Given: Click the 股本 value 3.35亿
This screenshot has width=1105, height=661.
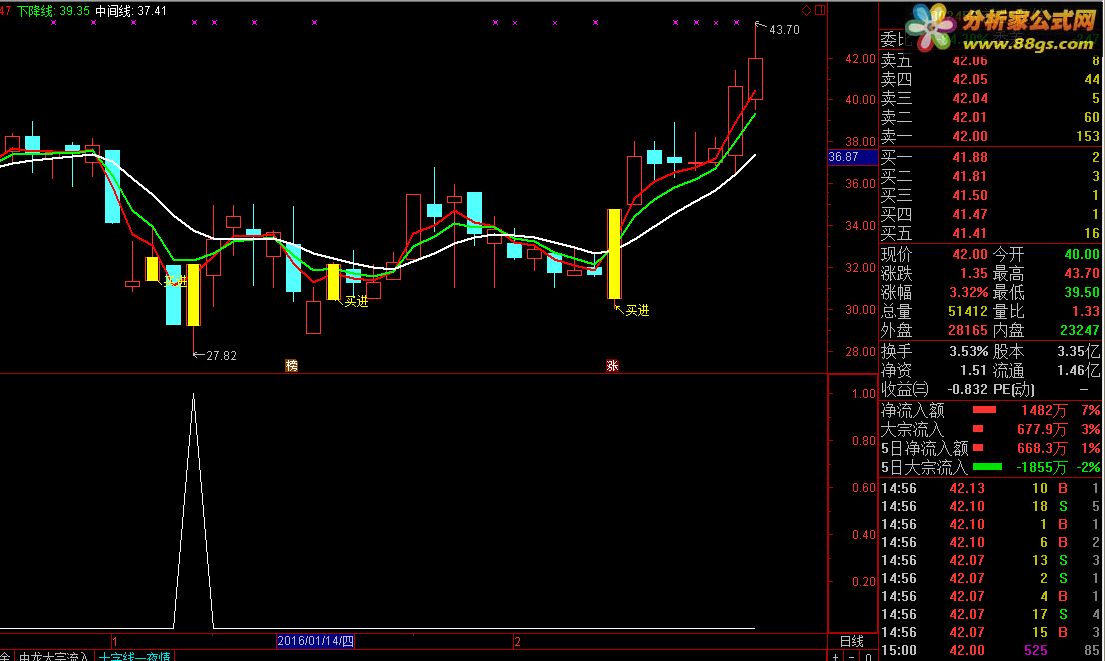Looking at the screenshot, I should click(x=1079, y=351).
